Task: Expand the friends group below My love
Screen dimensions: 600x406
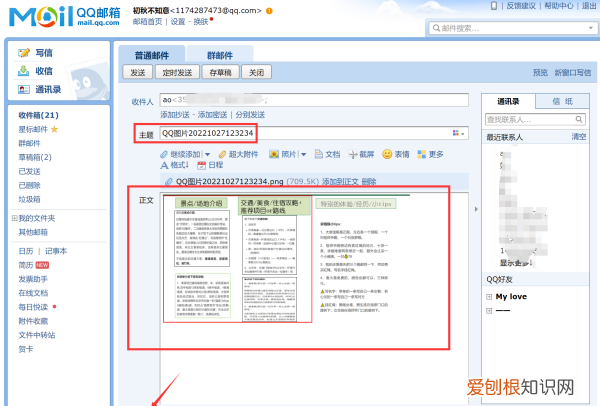Action: 489,311
